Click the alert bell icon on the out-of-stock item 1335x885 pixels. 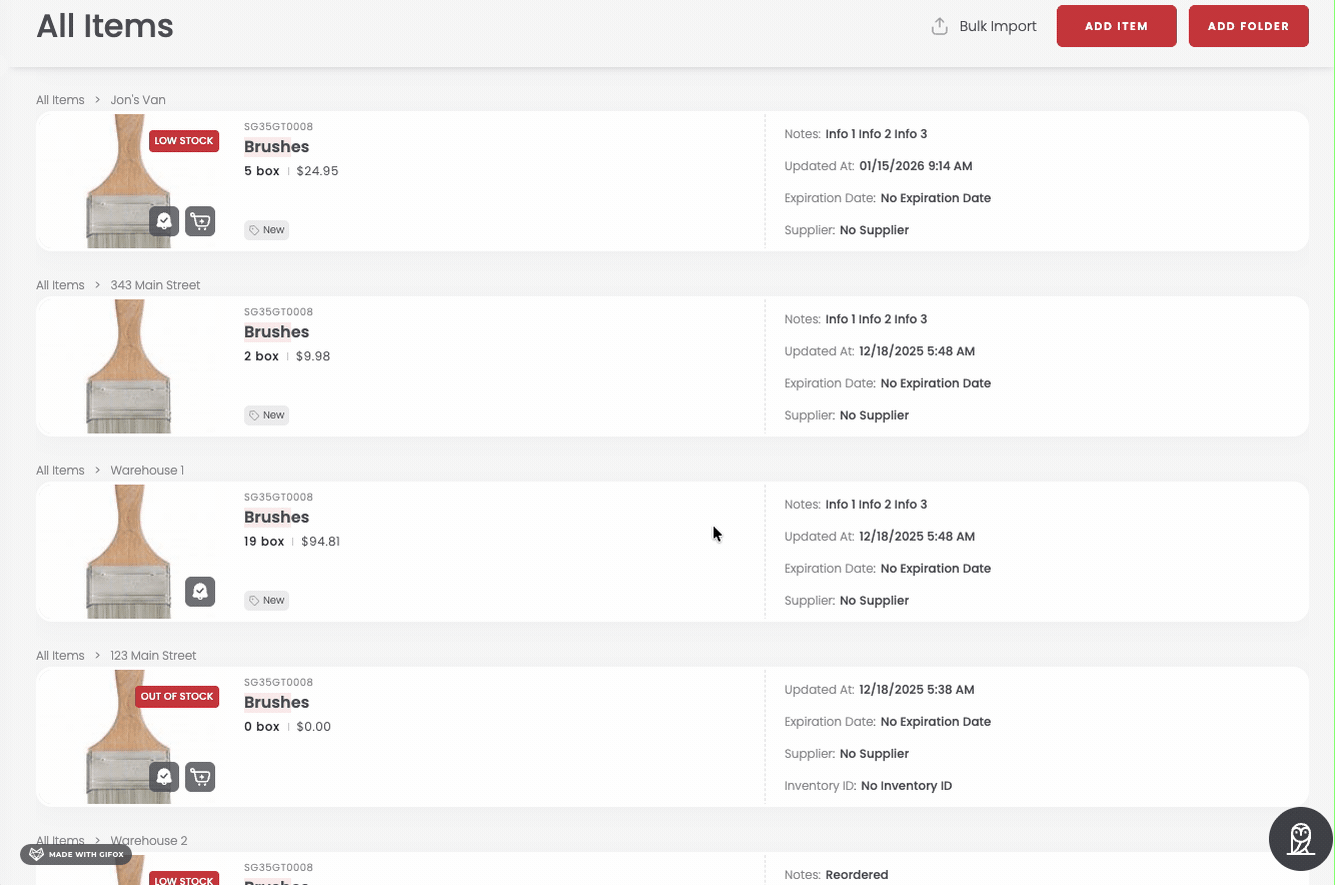pos(165,776)
